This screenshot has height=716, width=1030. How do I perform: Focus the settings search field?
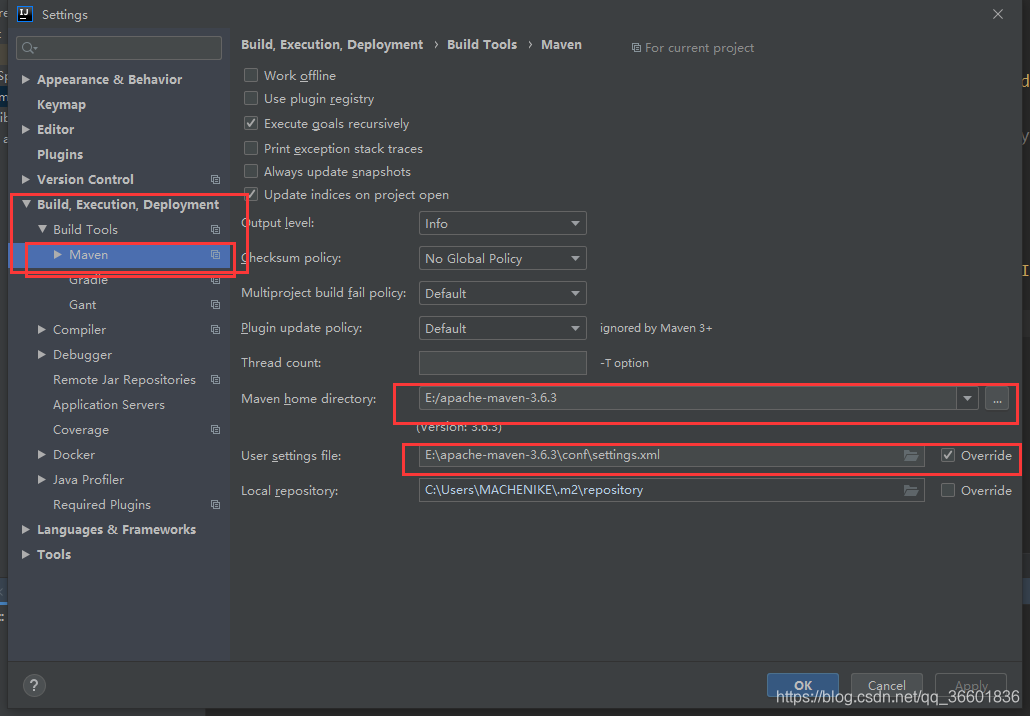coord(119,48)
